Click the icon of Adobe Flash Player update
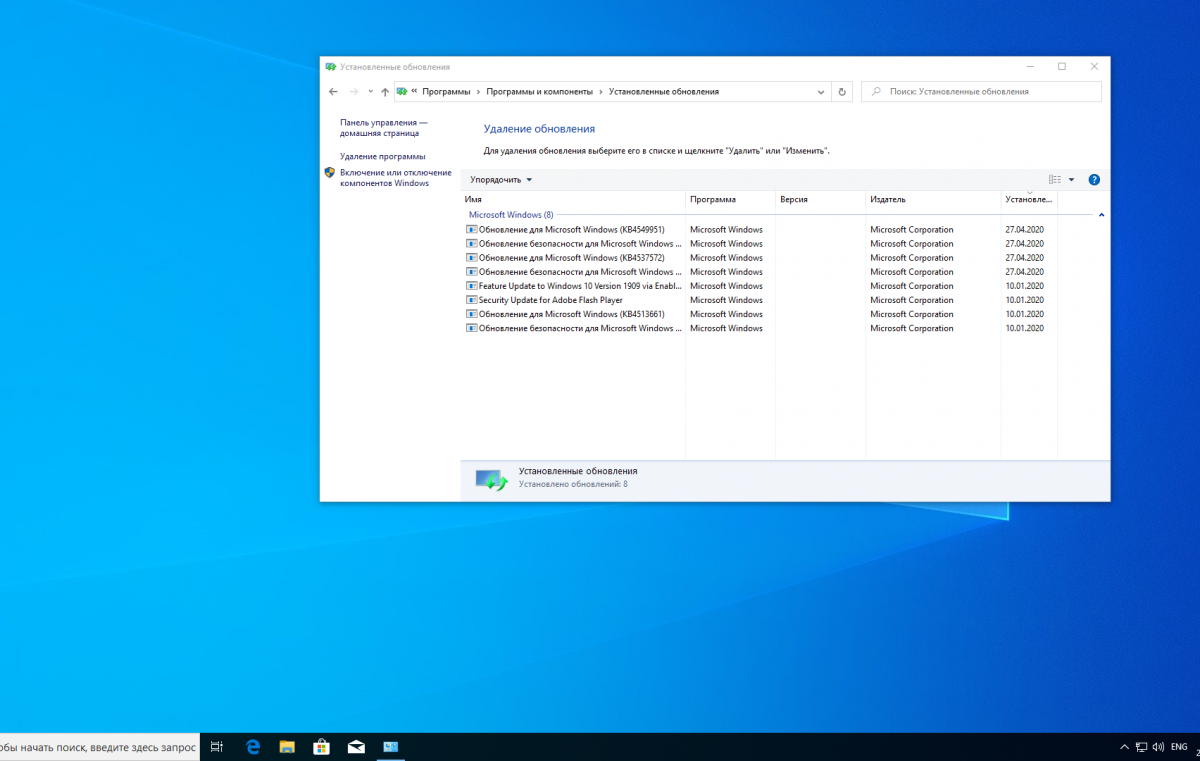This screenshot has height=761, width=1200. 471,300
